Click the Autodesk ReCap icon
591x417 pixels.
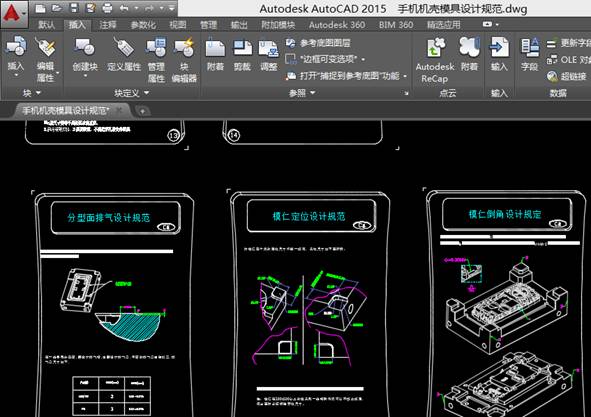pyautogui.click(x=435, y=48)
